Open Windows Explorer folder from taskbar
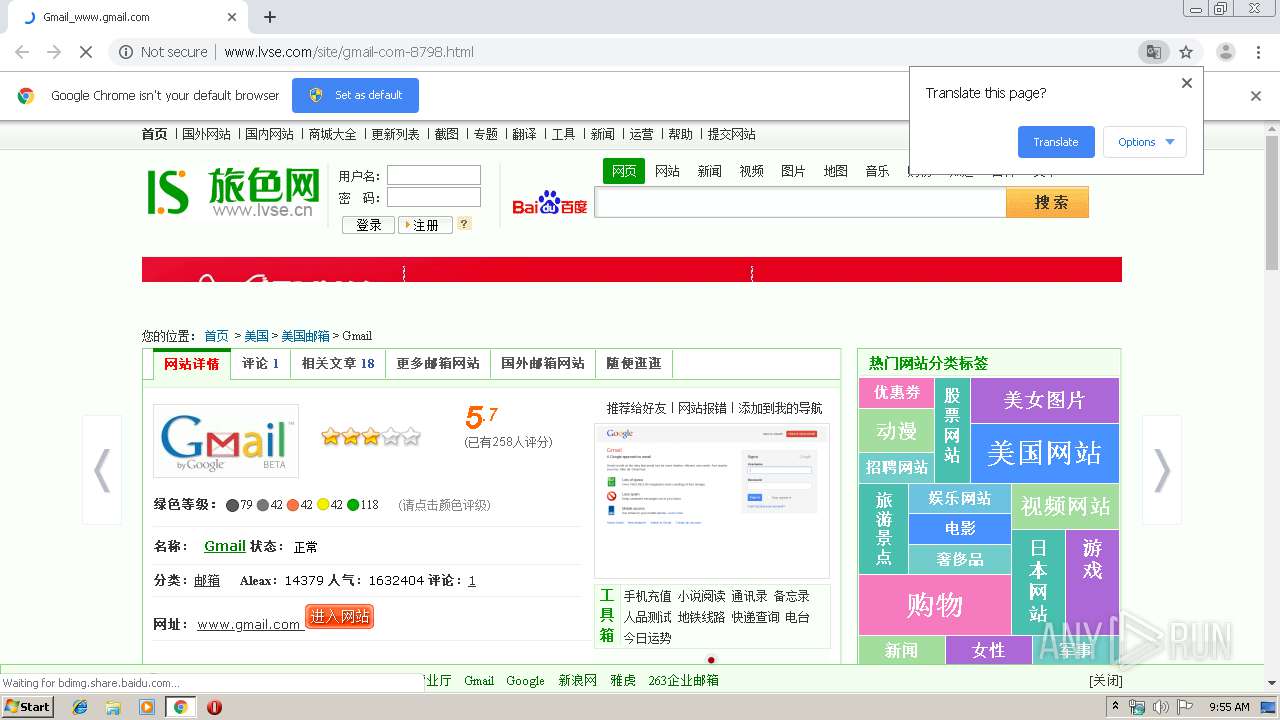 tap(113, 707)
